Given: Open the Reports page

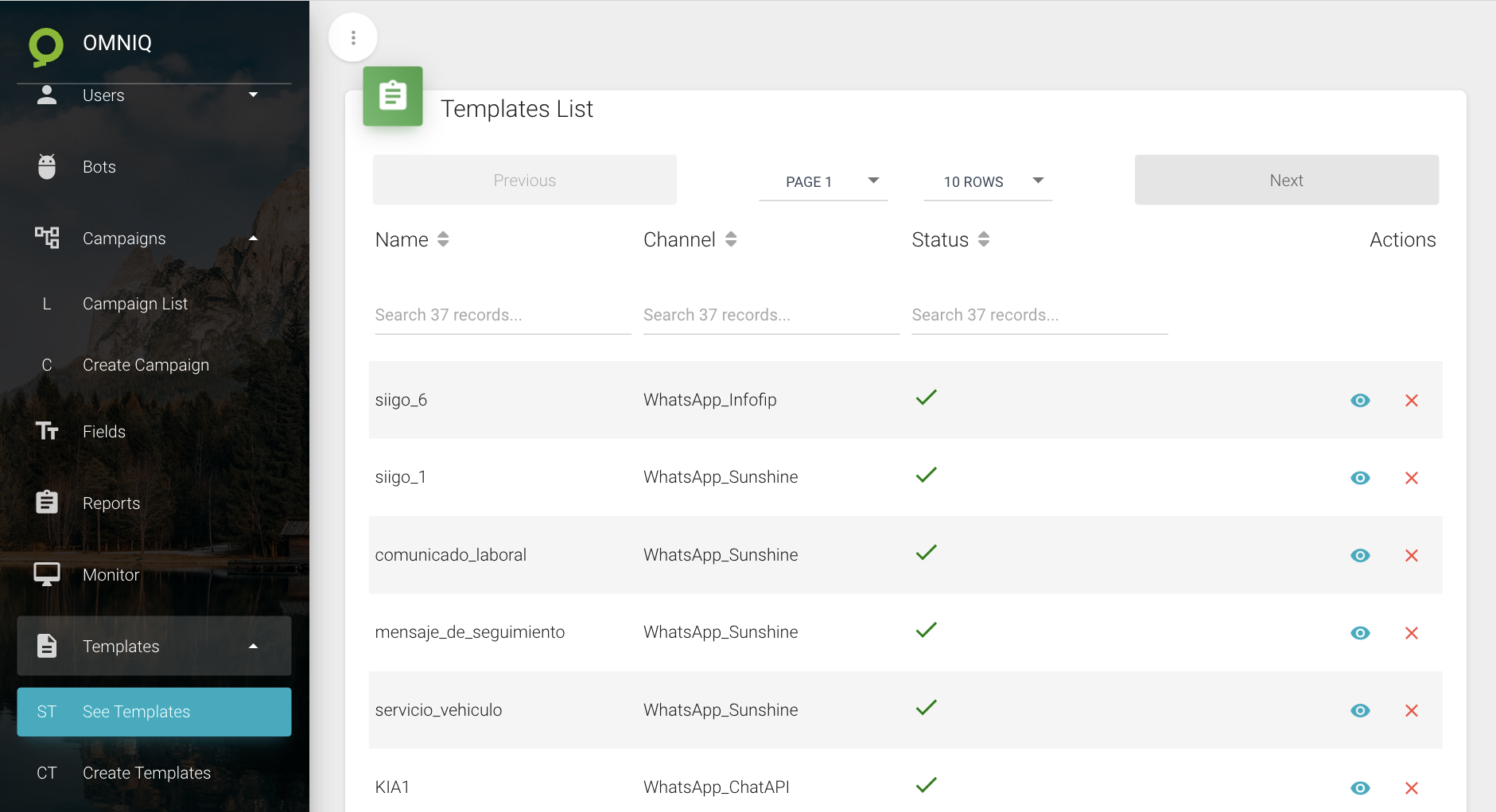Looking at the screenshot, I should 111,503.
